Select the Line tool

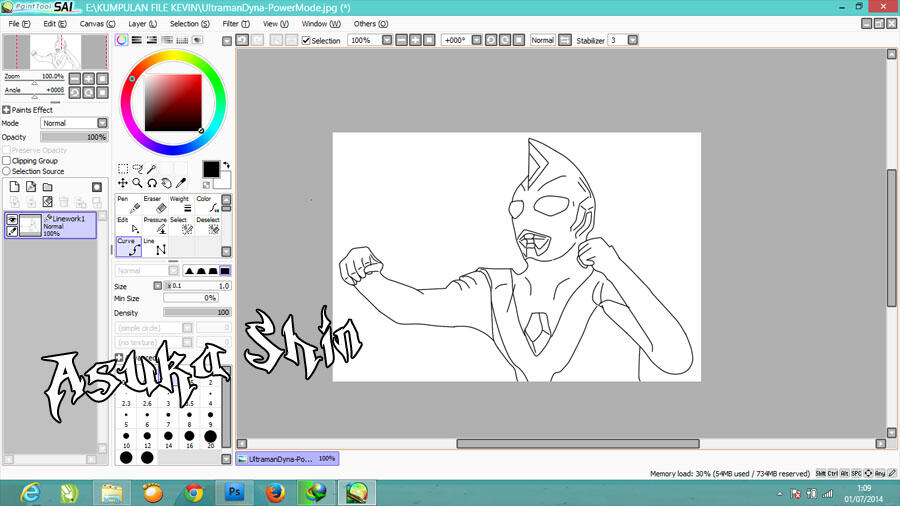[155, 247]
